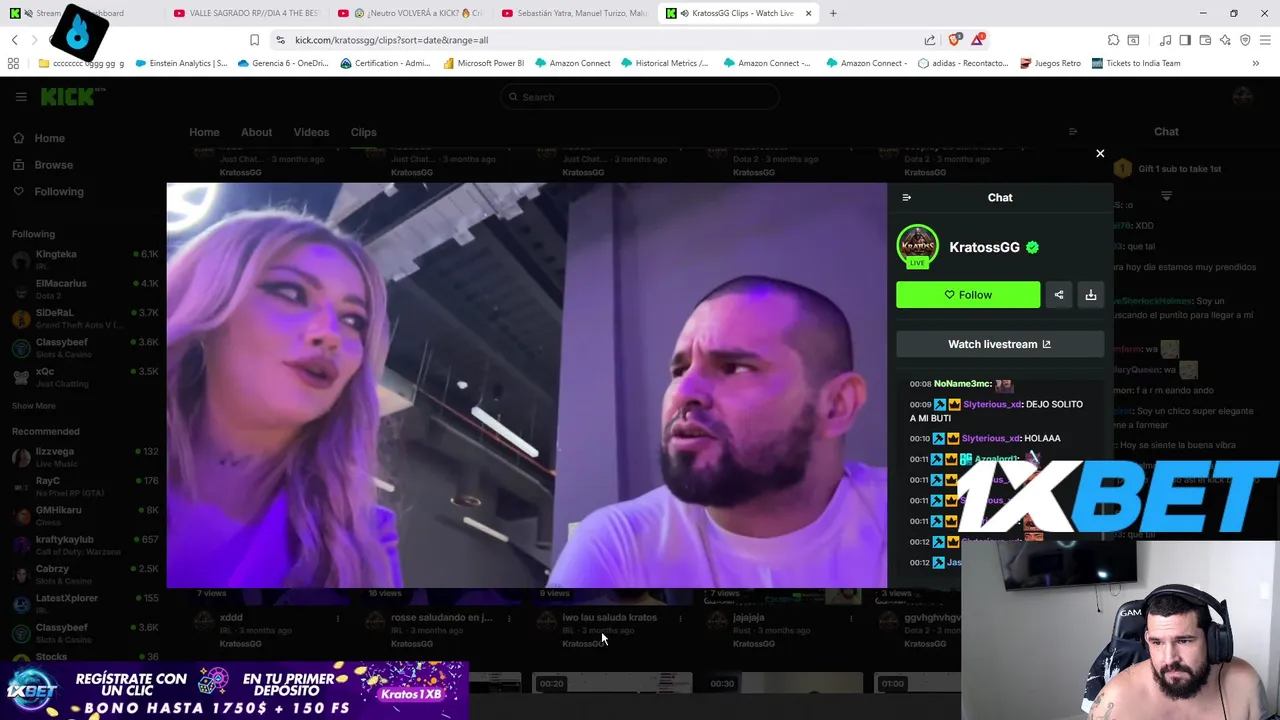This screenshot has height=720, width=1280.
Task: Go back with the browser back arrow
Action: click(x=14, y=40)
